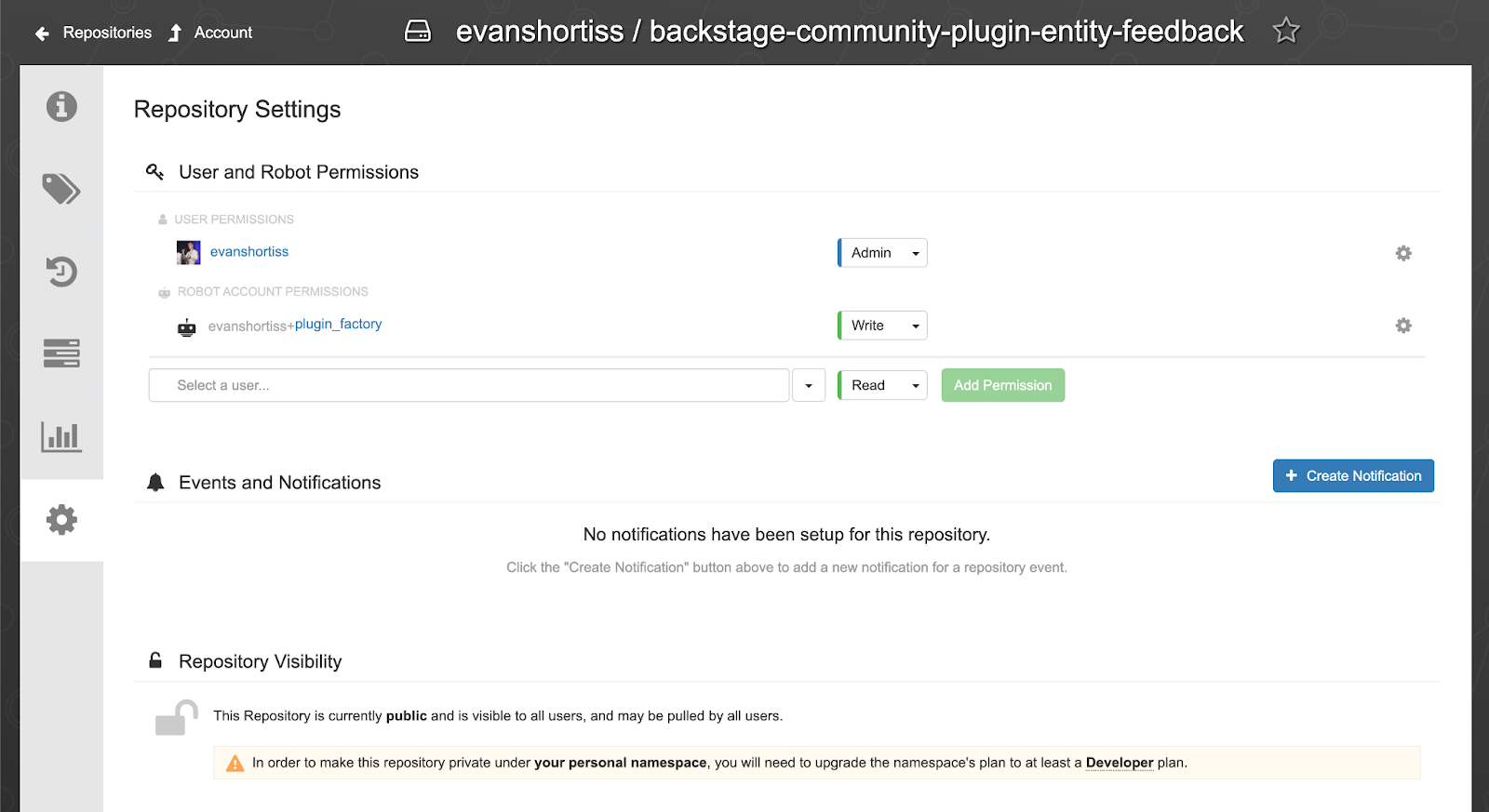The image size is (1489, 812).
Task: Click the 'Repository Settings' heading
Action: (237, 110)
